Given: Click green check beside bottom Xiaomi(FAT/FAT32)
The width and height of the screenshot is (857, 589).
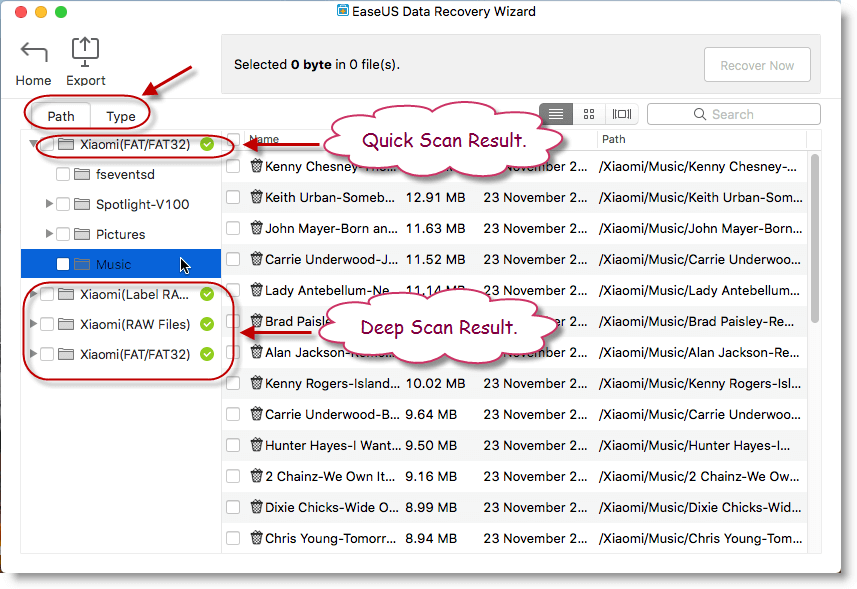Looking at the screenshot, I should (207, 354).
